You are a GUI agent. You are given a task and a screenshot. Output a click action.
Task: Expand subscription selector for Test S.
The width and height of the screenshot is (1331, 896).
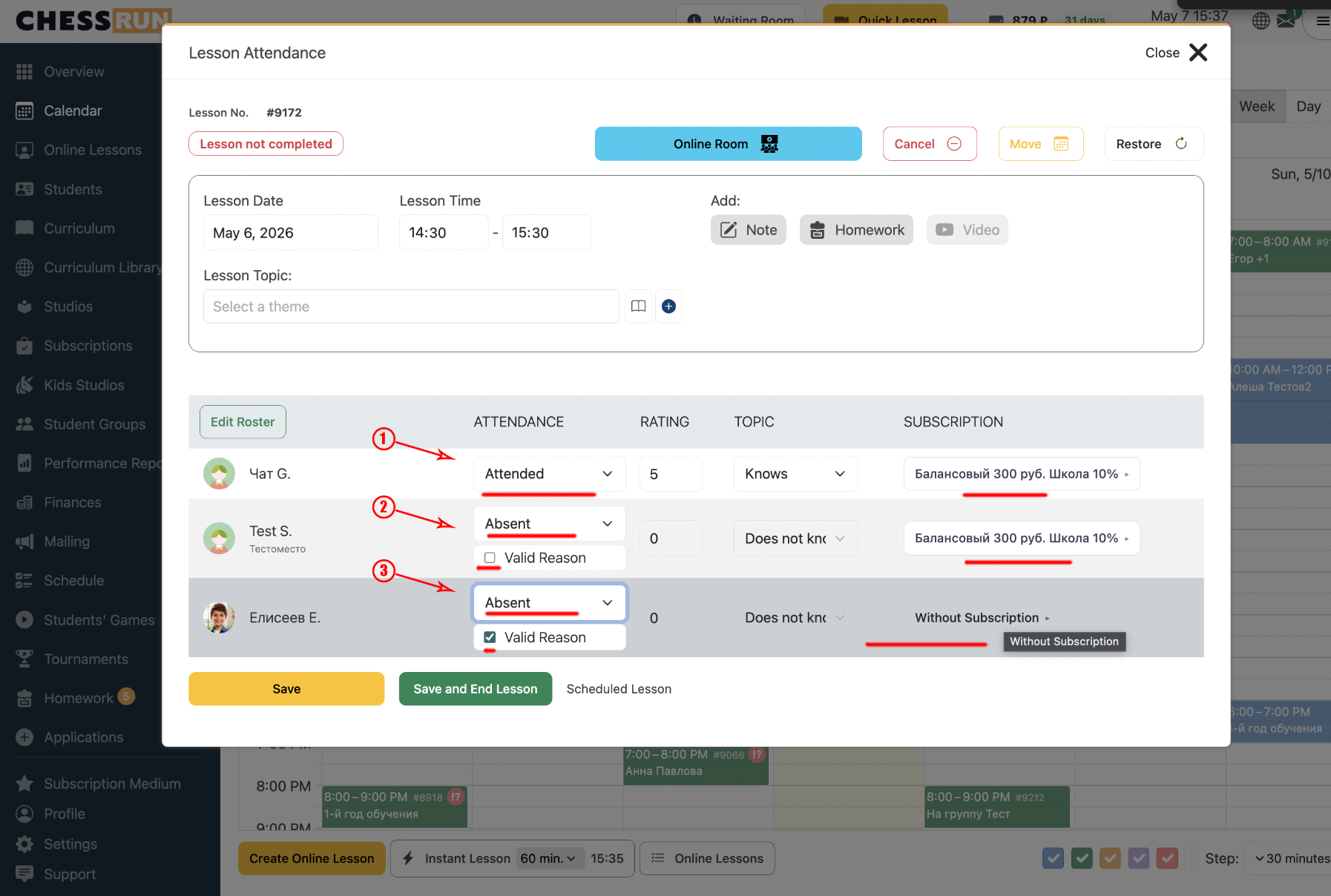[x=1022, y=538]
